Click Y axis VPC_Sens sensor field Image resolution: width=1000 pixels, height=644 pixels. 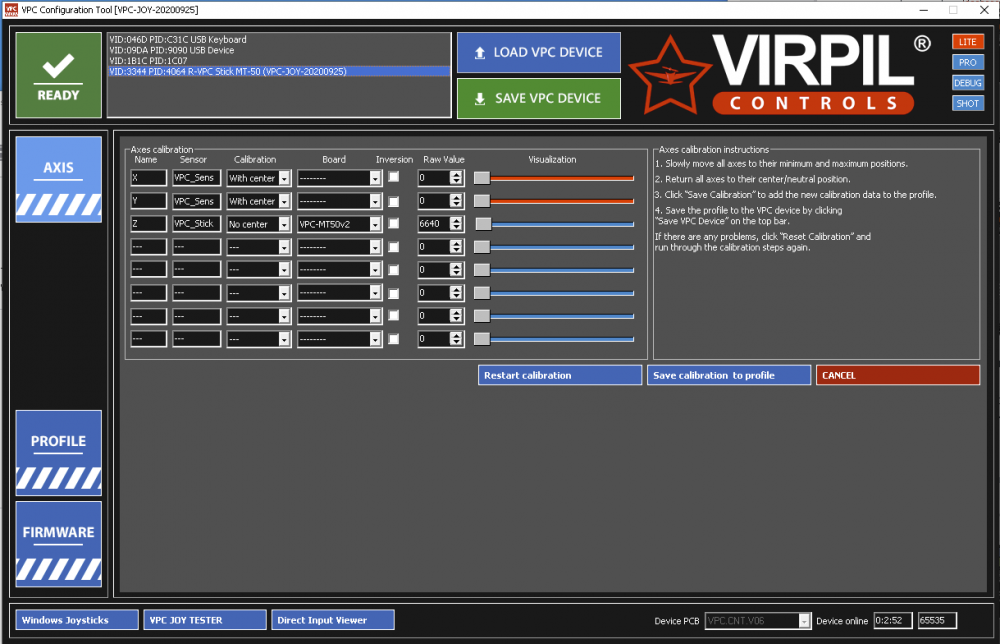click(196, 201)
